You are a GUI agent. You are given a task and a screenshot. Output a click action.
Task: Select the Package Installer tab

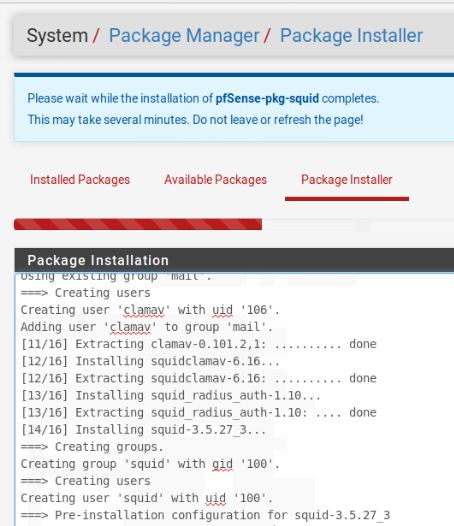(x=347, y=180)
